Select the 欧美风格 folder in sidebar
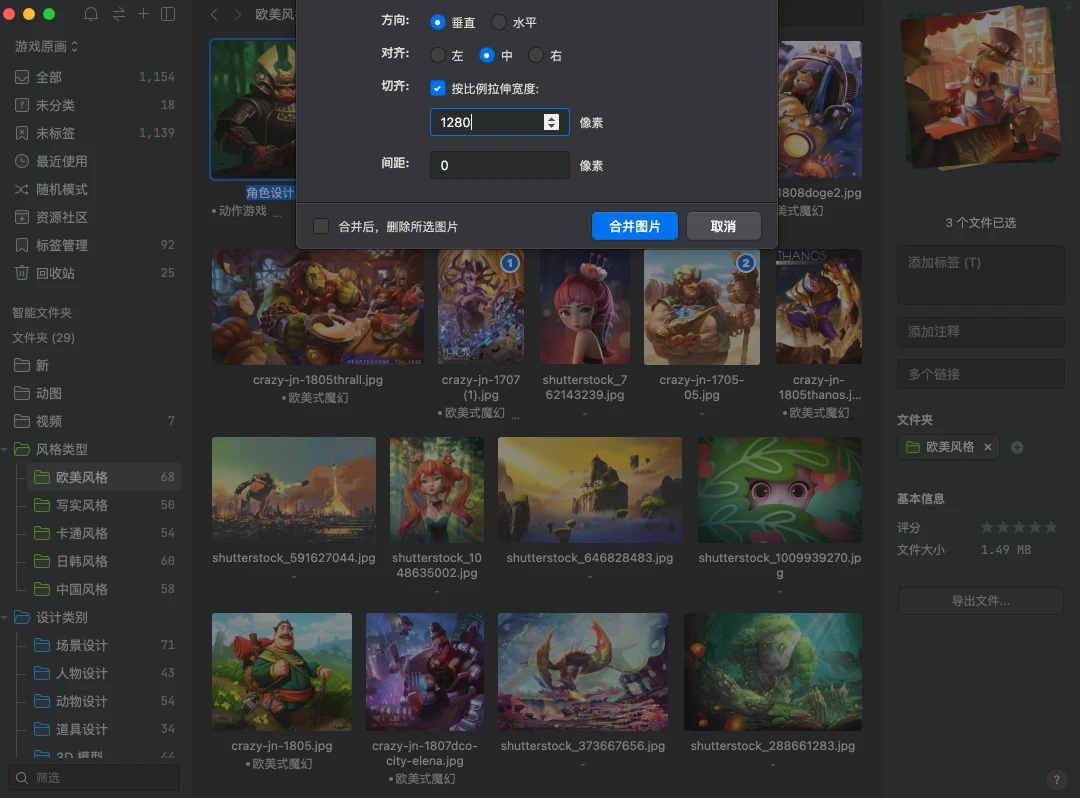Screen dimensions: 1080x798 [x=103, y=477]
